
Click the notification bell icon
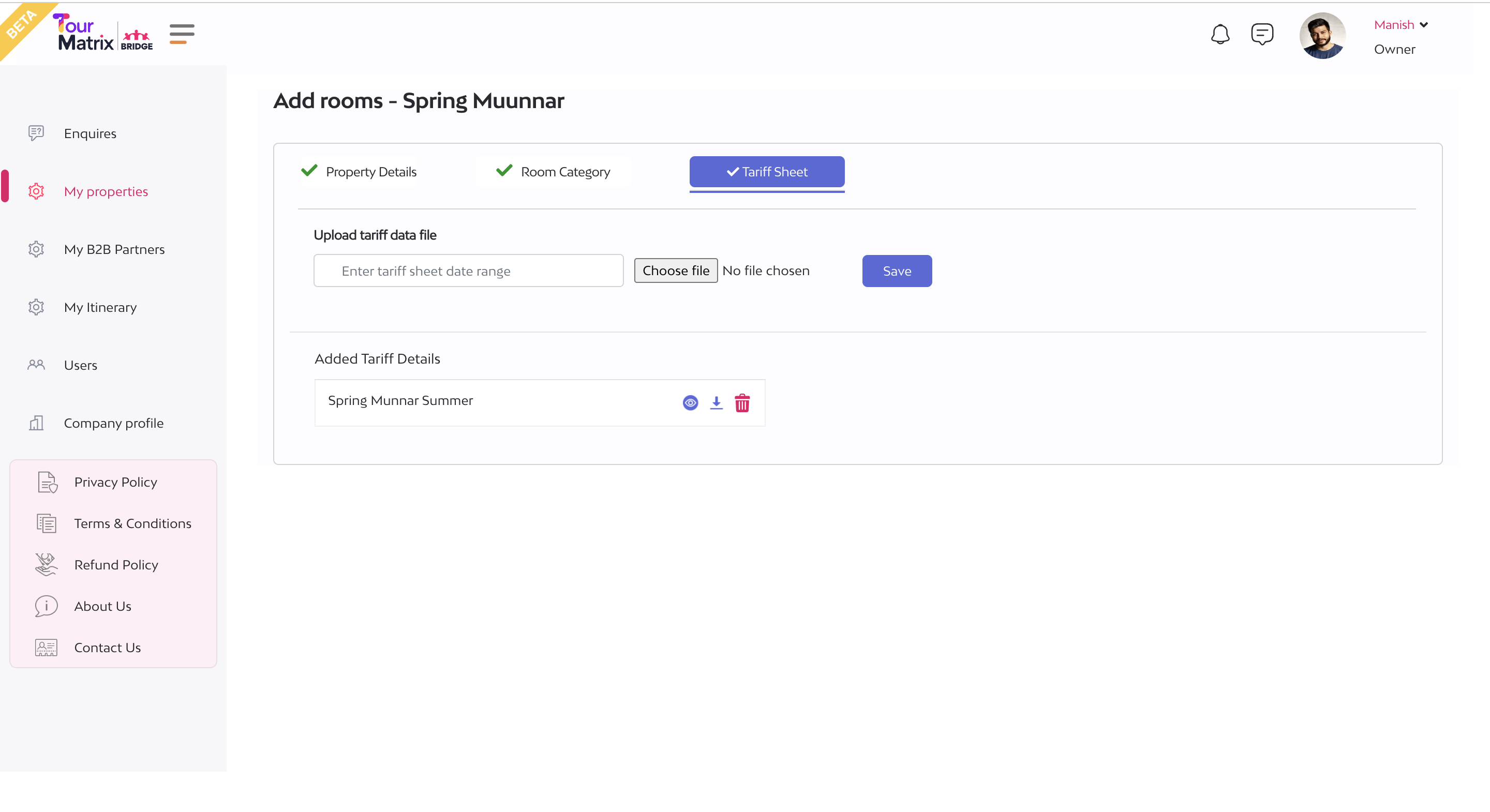[x=1220, y=35]
